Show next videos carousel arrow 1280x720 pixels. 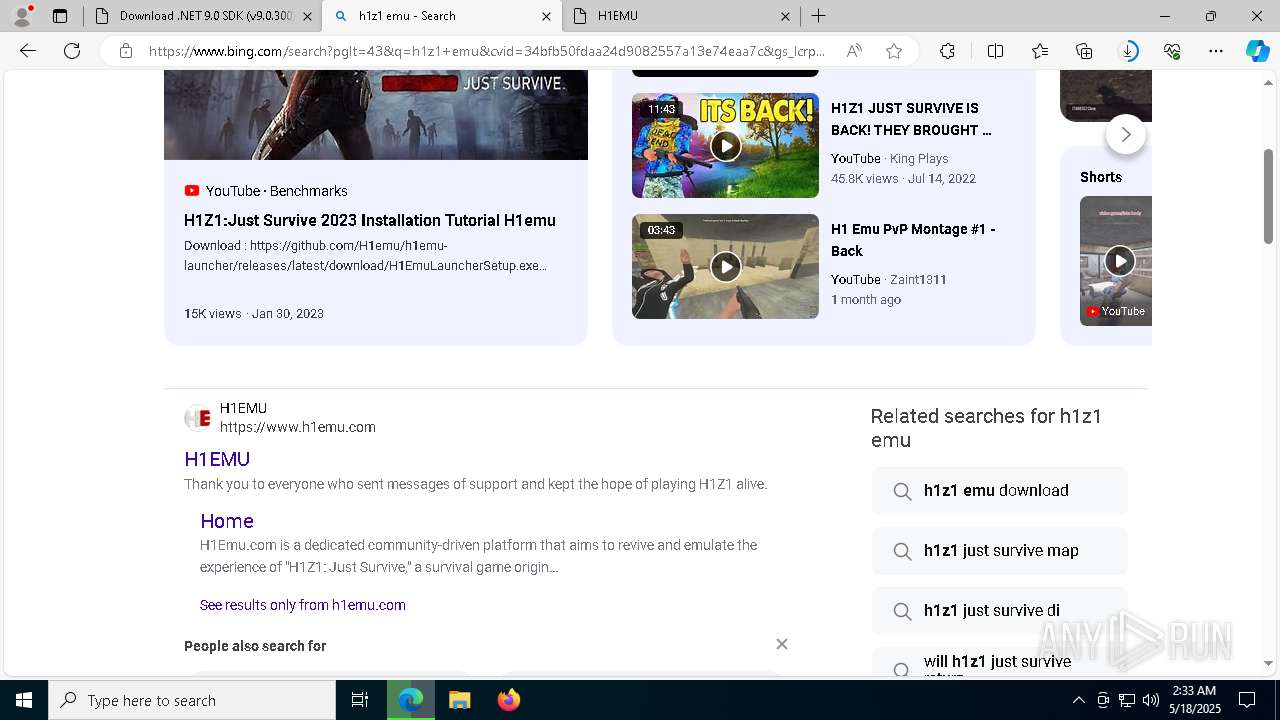[x=1126, y=134]
